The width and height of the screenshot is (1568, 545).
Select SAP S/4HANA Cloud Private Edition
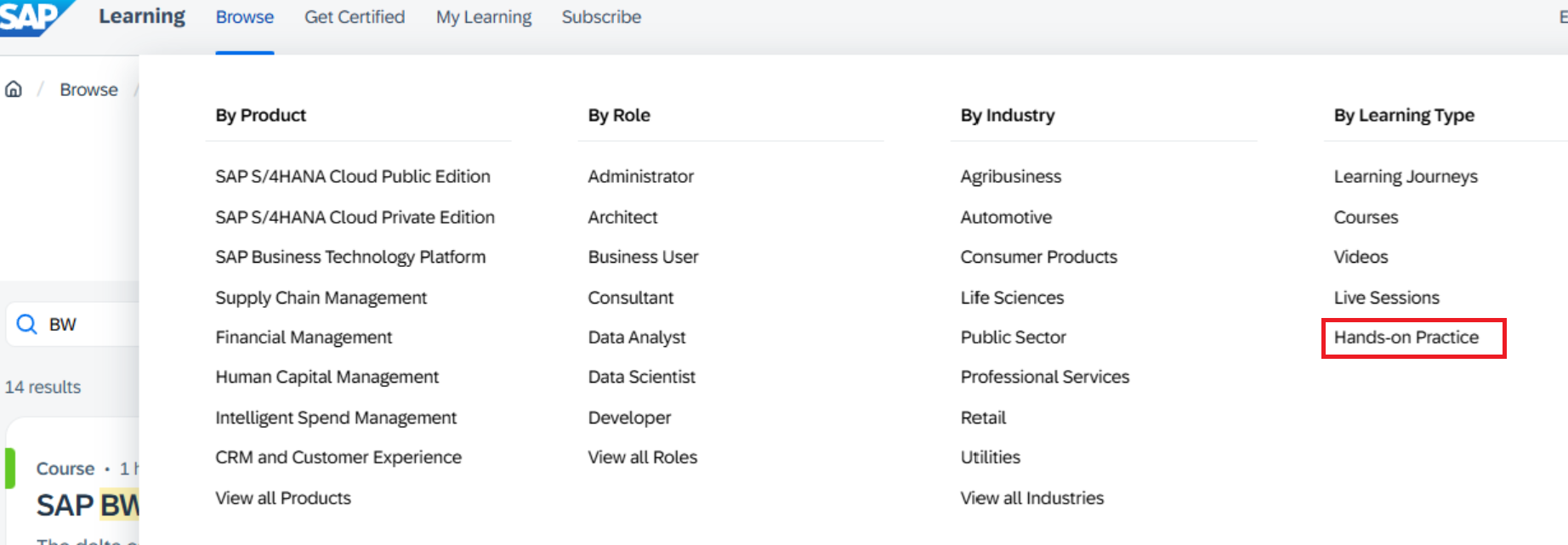pyautogui.click(x=355, y=217)
